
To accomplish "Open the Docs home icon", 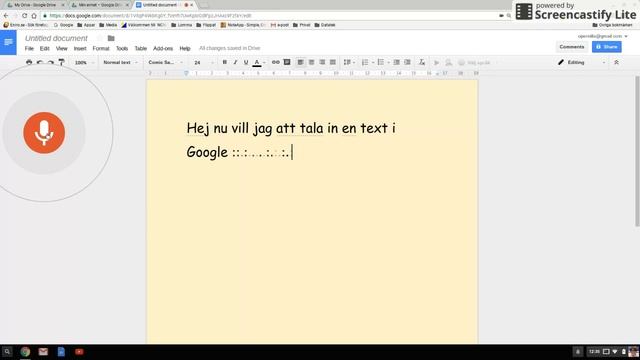I will coord(8,42).
